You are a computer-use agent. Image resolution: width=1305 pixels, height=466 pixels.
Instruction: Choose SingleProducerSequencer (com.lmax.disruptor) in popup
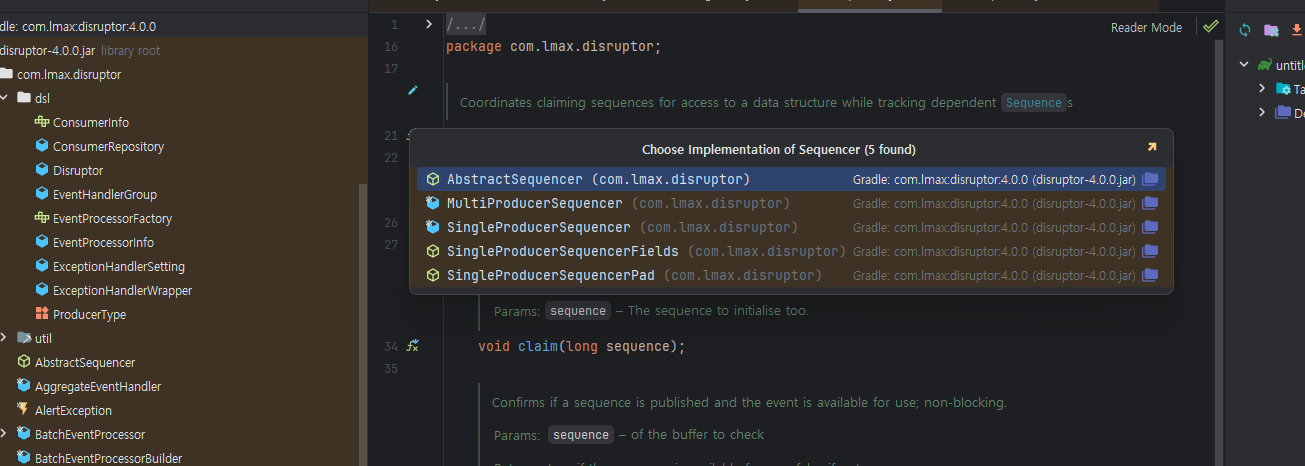pos(791,227)
